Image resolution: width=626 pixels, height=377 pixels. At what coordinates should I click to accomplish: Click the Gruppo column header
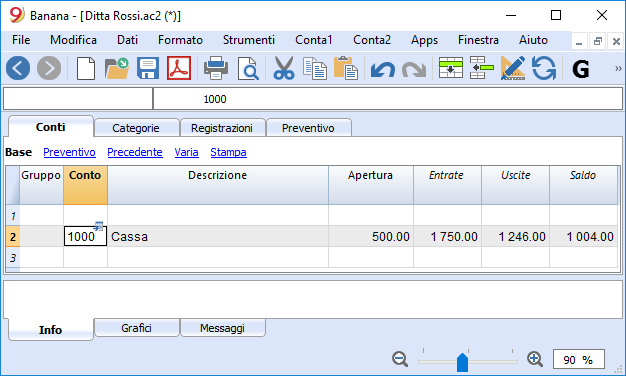41,185
